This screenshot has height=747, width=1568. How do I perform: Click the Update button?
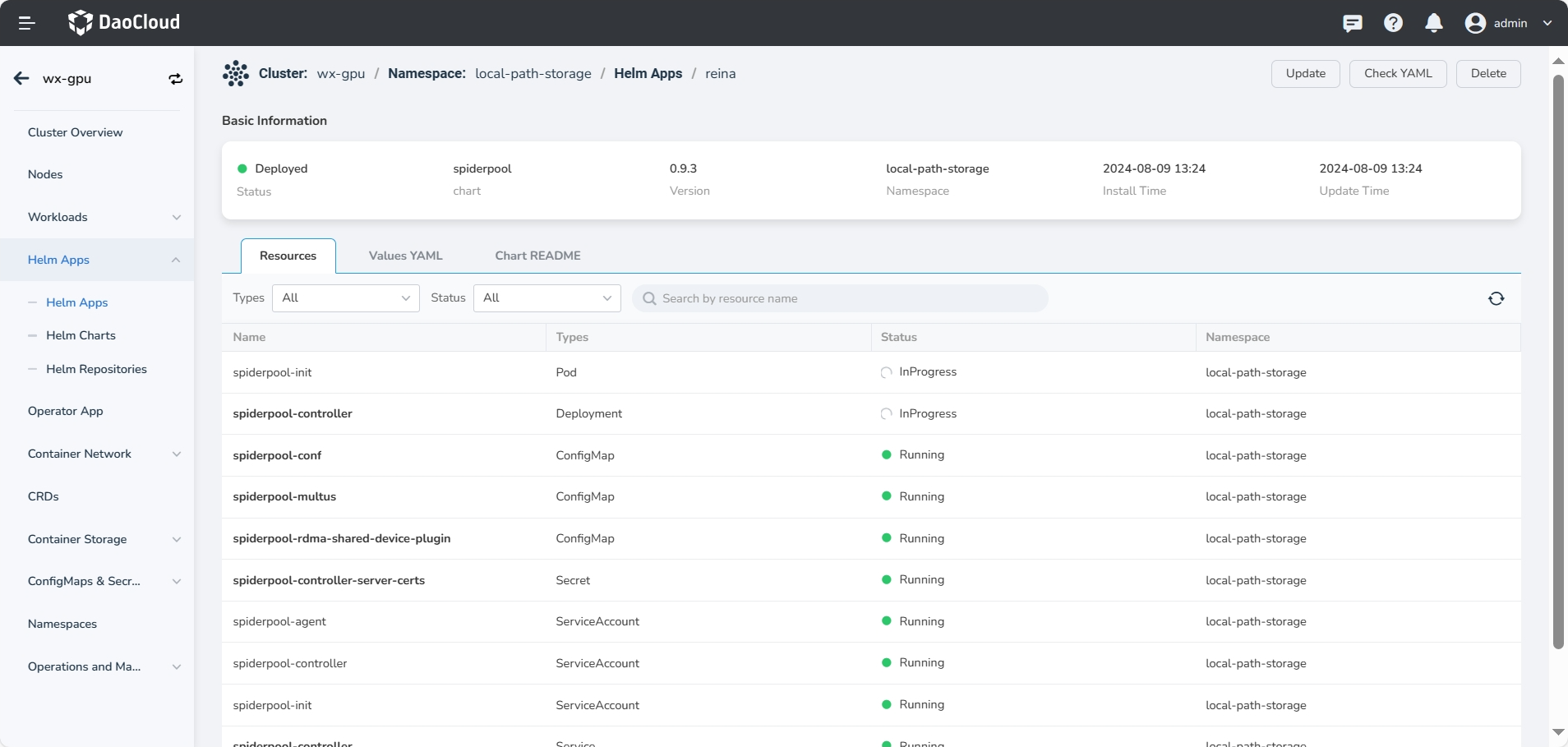[x=1305, y=74]
